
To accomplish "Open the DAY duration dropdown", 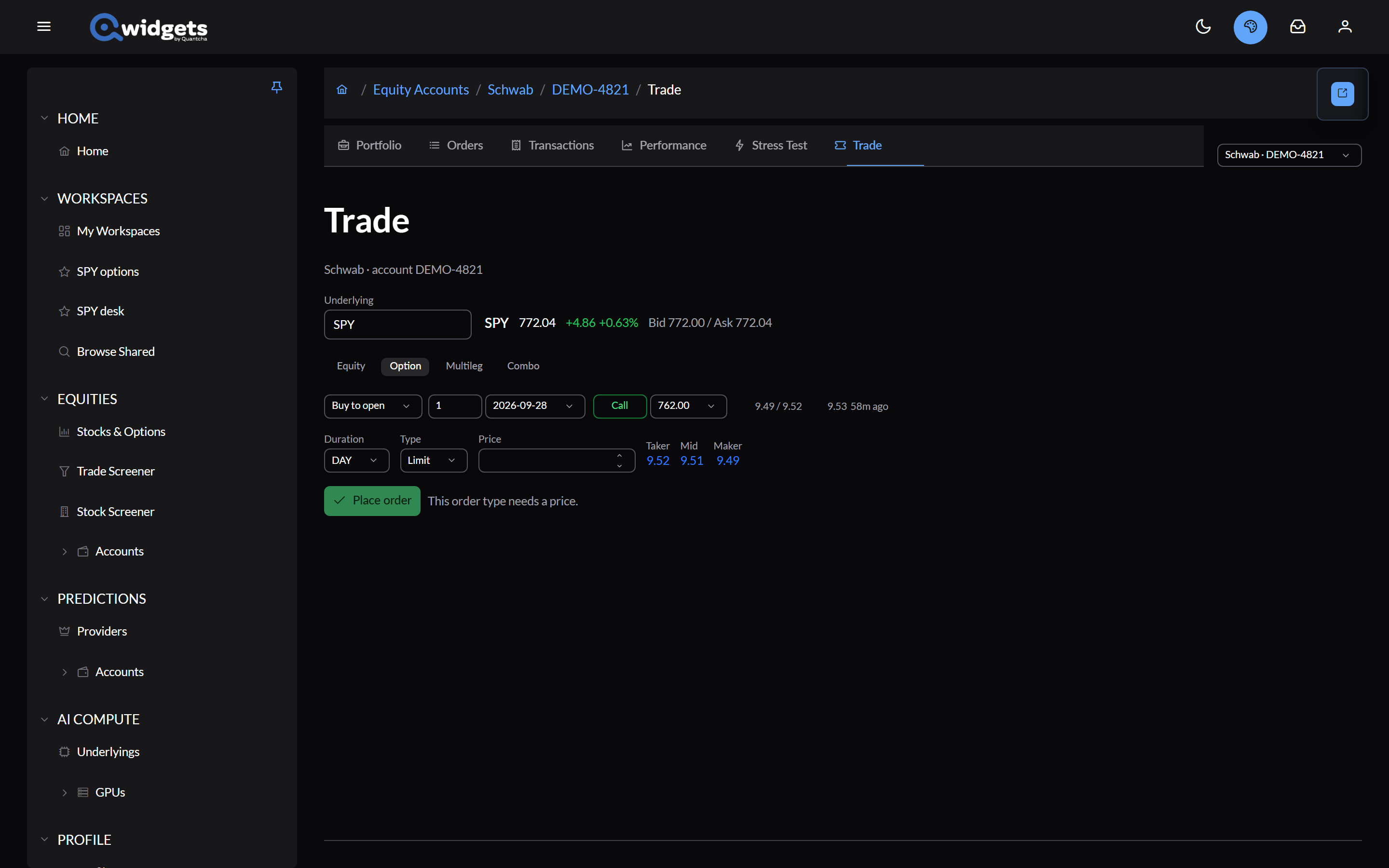I will (356, 461).
